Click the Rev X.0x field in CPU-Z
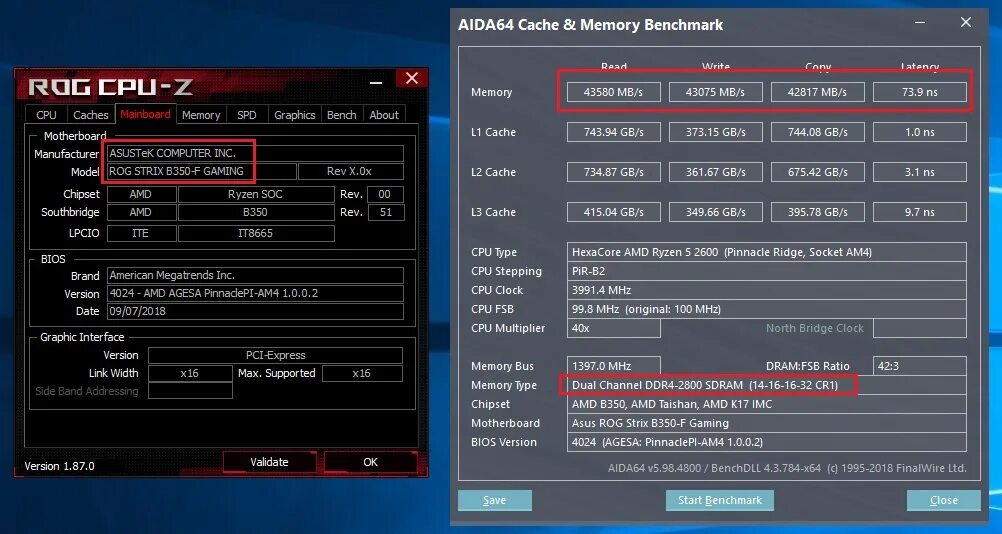Image resolution: width=1002 pixels, height=534 pixels. [351, 171]
